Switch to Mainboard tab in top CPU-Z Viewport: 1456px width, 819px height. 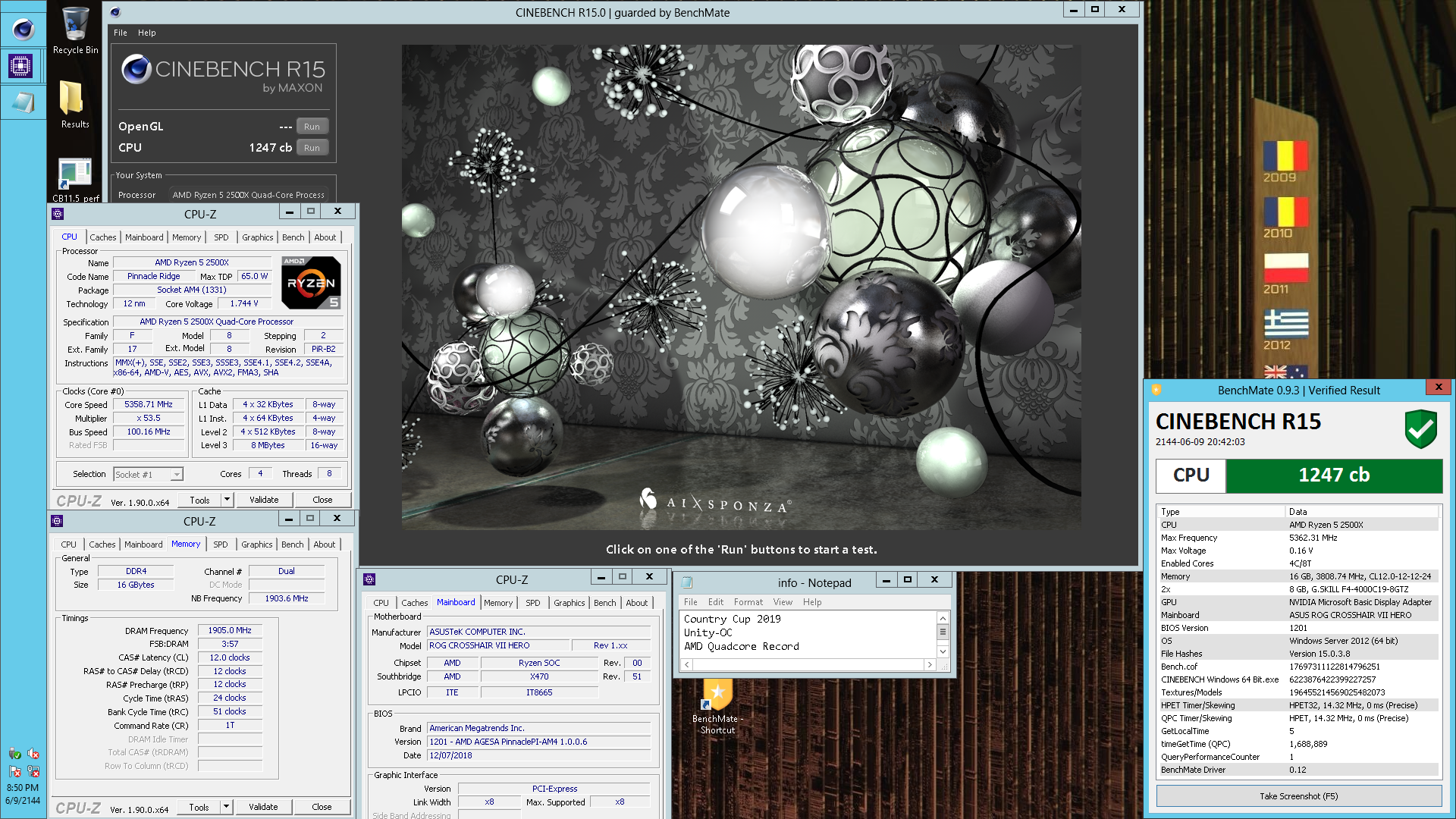point(144,237)
